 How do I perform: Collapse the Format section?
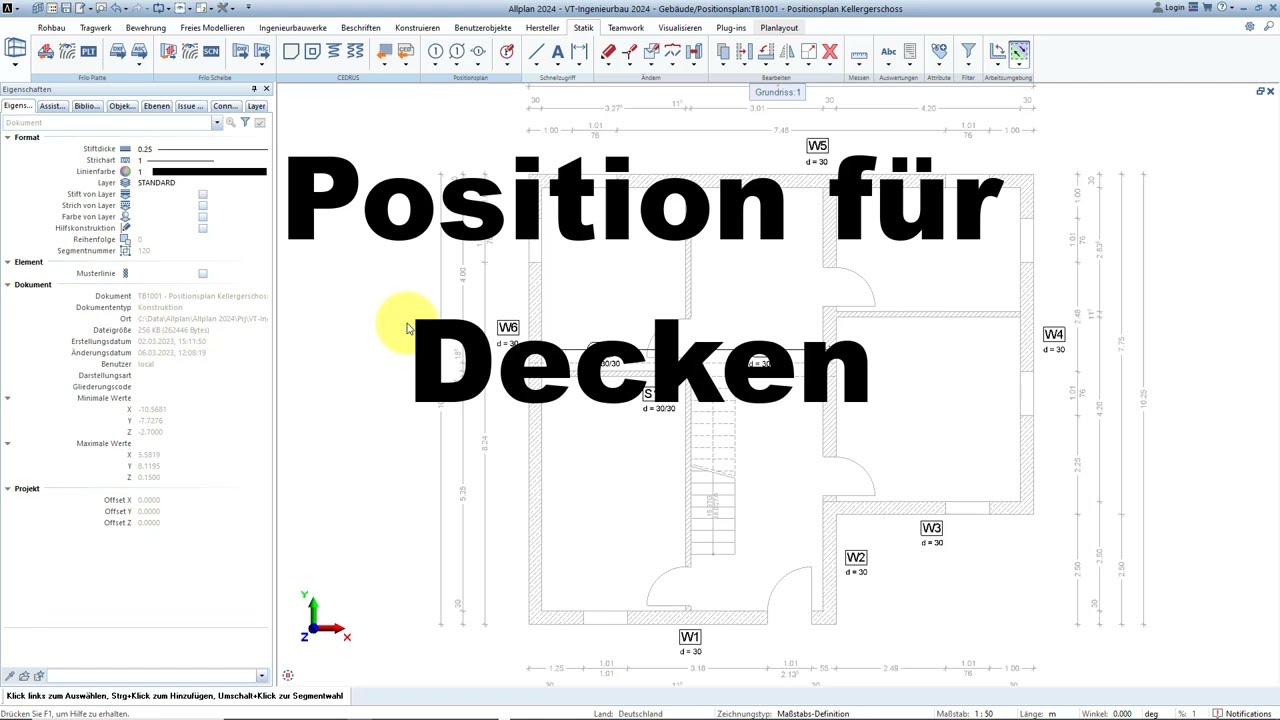pos(7,137)
